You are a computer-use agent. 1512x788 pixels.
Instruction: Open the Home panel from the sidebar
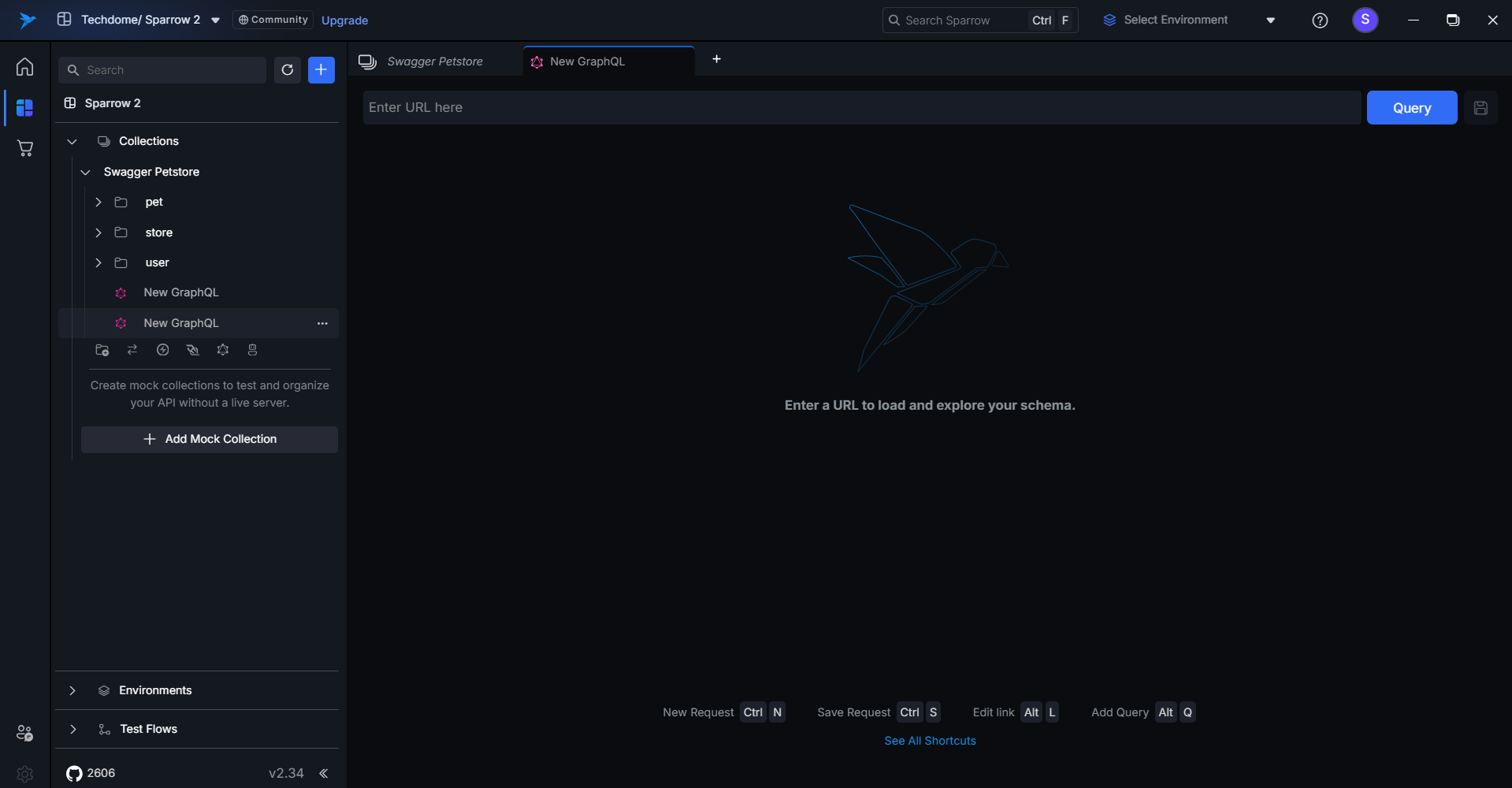pyautogui.click(x=24, y=67)
